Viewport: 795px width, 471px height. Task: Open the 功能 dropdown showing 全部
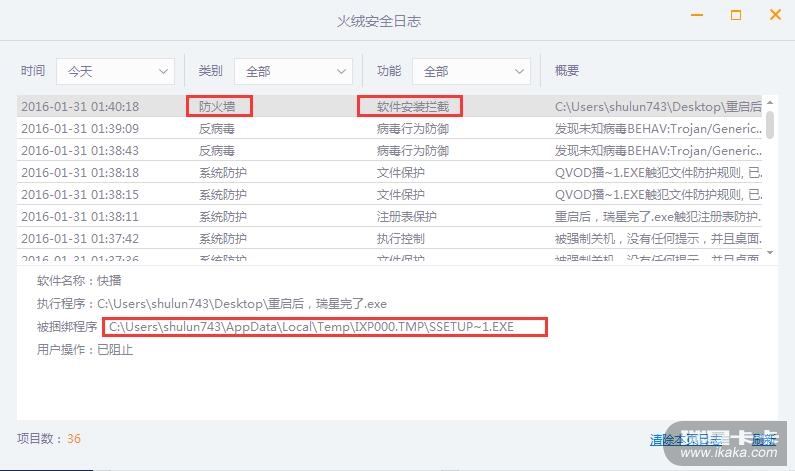pyautogui.click(x=472, y=71)
